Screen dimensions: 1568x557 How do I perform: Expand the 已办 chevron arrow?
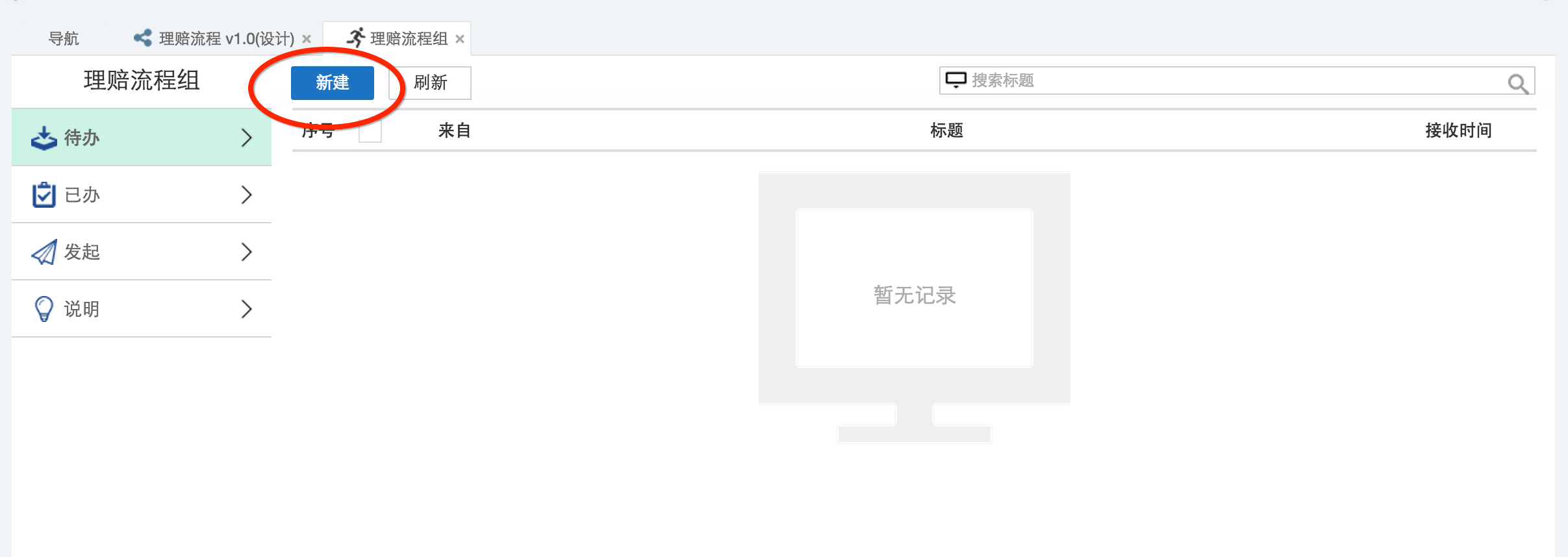[246, 195]
